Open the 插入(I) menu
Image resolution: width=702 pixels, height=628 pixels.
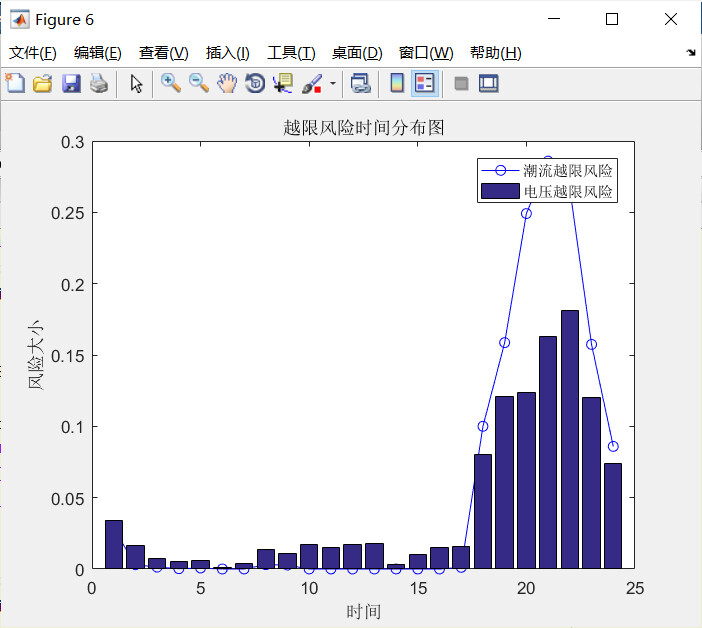[x=227, y=53]
